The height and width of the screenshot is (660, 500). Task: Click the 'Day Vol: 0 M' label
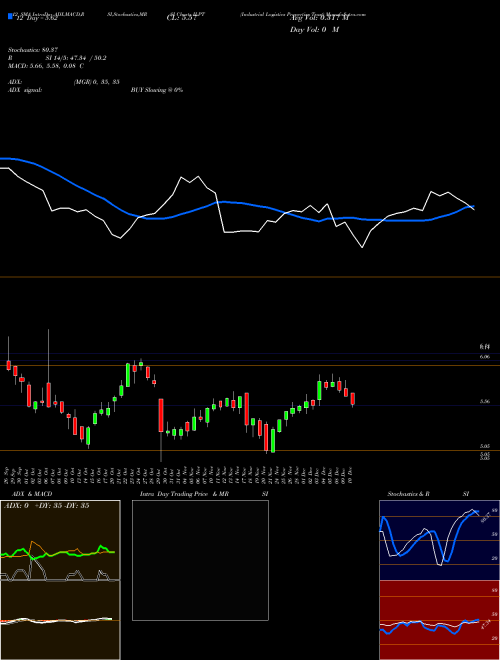[314, 30]
